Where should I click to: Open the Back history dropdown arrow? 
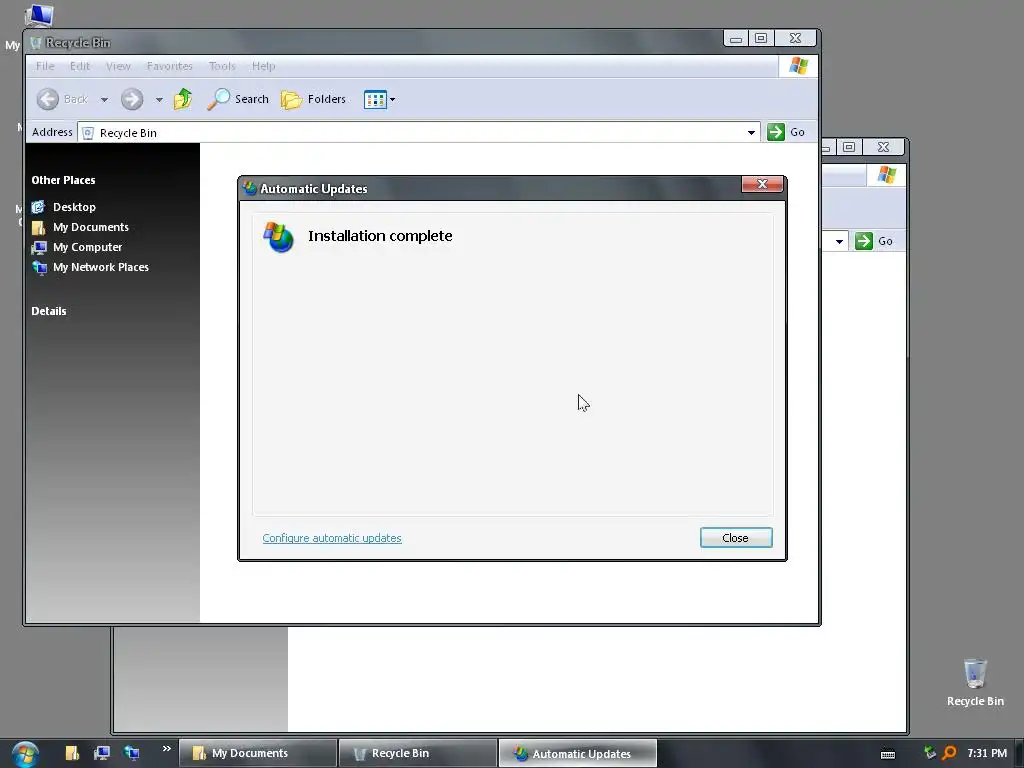click(104, 100)
